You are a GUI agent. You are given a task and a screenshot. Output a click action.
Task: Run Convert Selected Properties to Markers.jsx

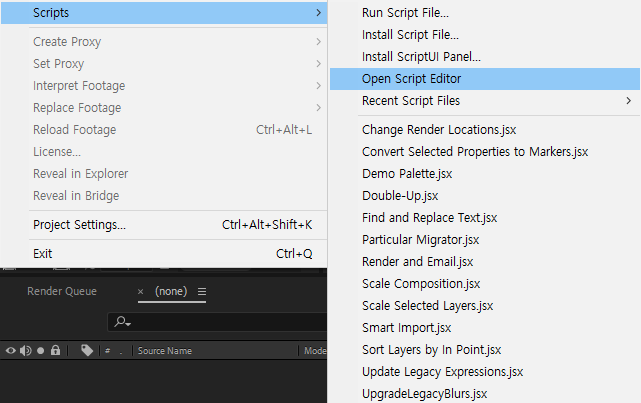485,152
